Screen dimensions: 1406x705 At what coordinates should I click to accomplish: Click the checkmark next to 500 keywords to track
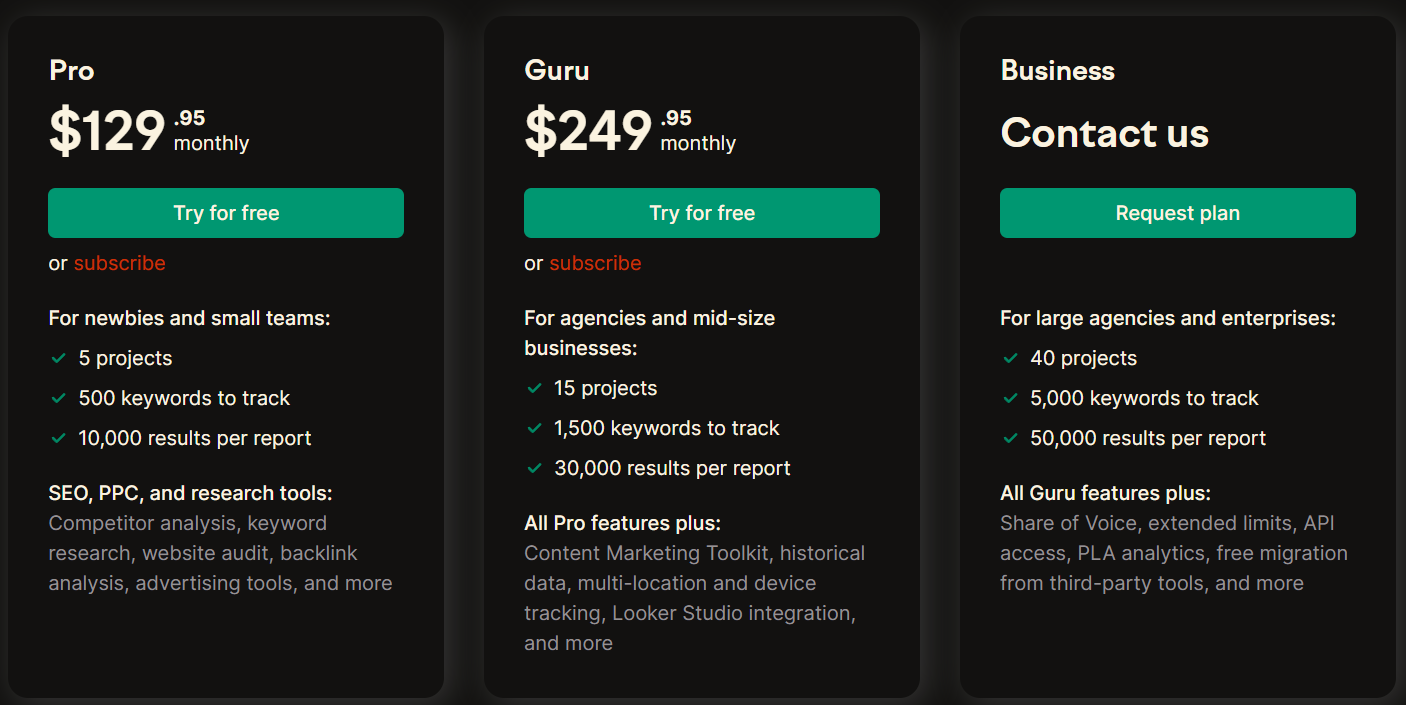tap(58, 398)
